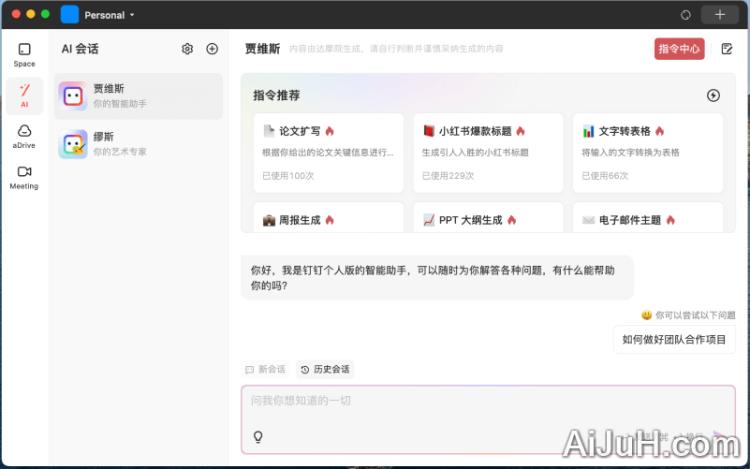Click suggested question 如何做好团队合作项目
The image size is (750, 469).
pos(674,339)
